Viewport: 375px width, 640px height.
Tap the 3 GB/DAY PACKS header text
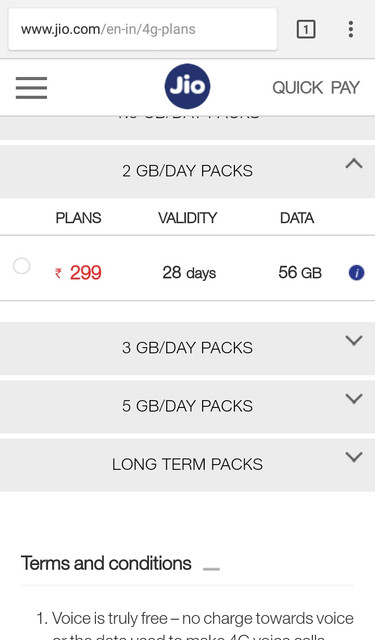187,348
